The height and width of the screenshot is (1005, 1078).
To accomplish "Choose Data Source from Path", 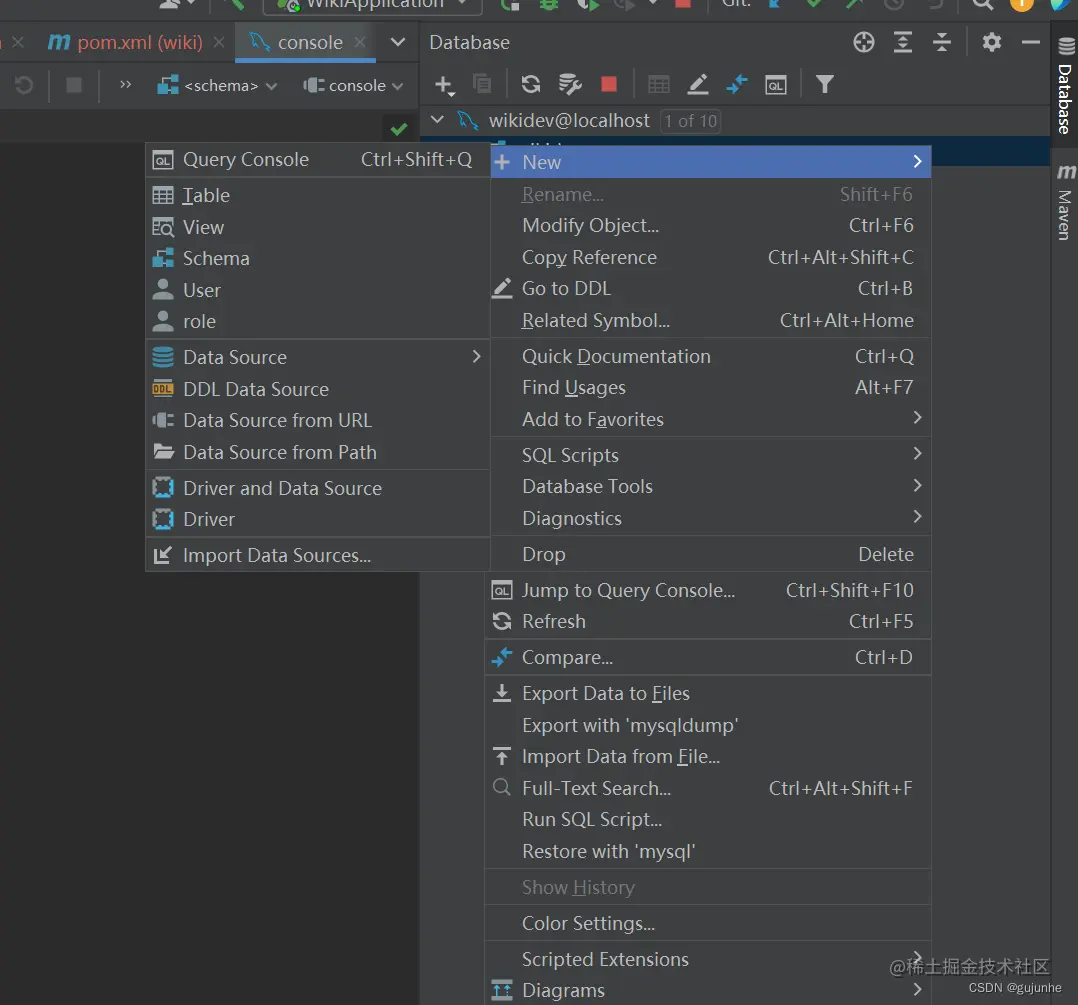I will (317, 452).
